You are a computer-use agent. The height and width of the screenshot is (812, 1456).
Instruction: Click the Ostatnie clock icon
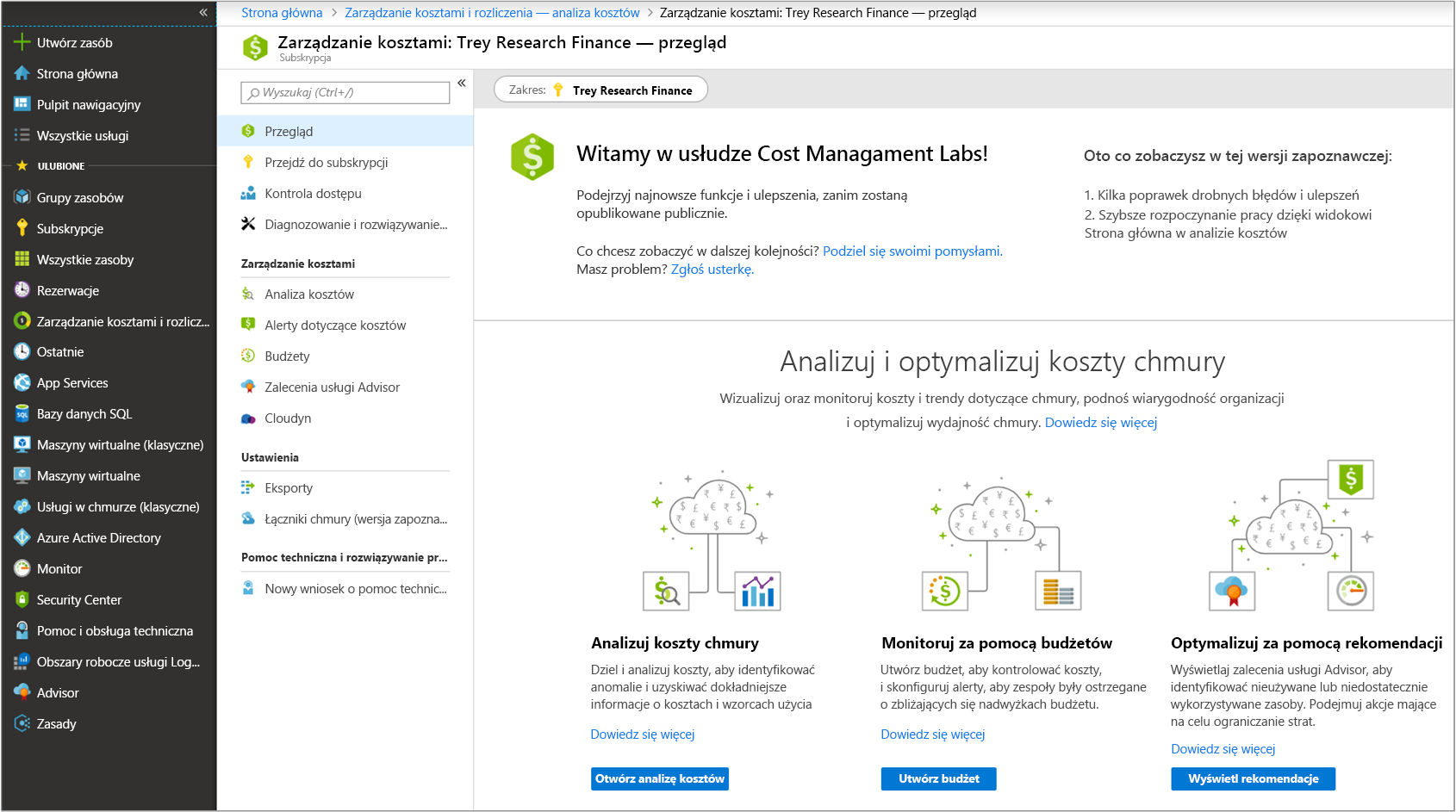coord(22,351)
